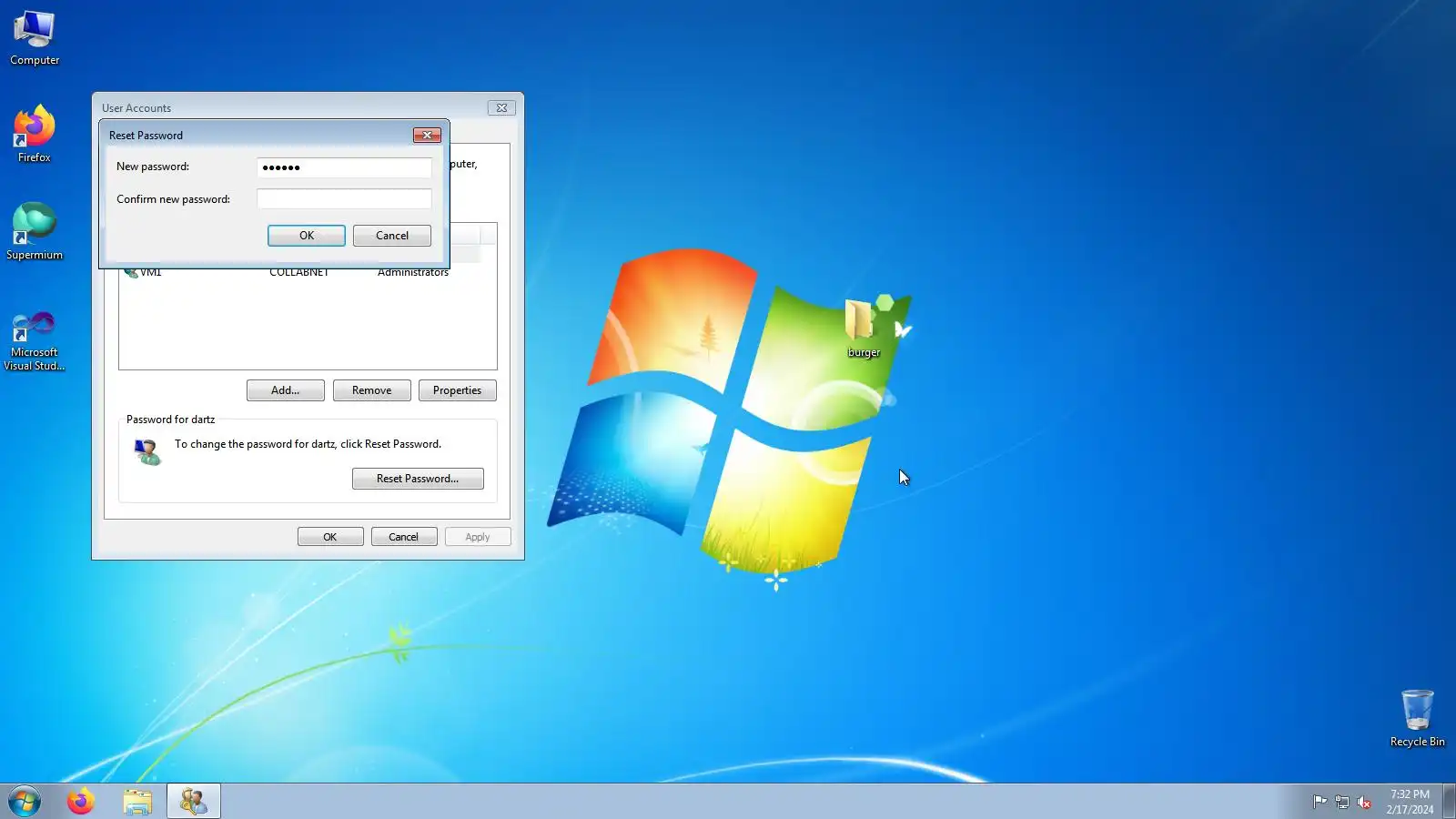
Task: Click the Remove user button
Action: [372, 390]
